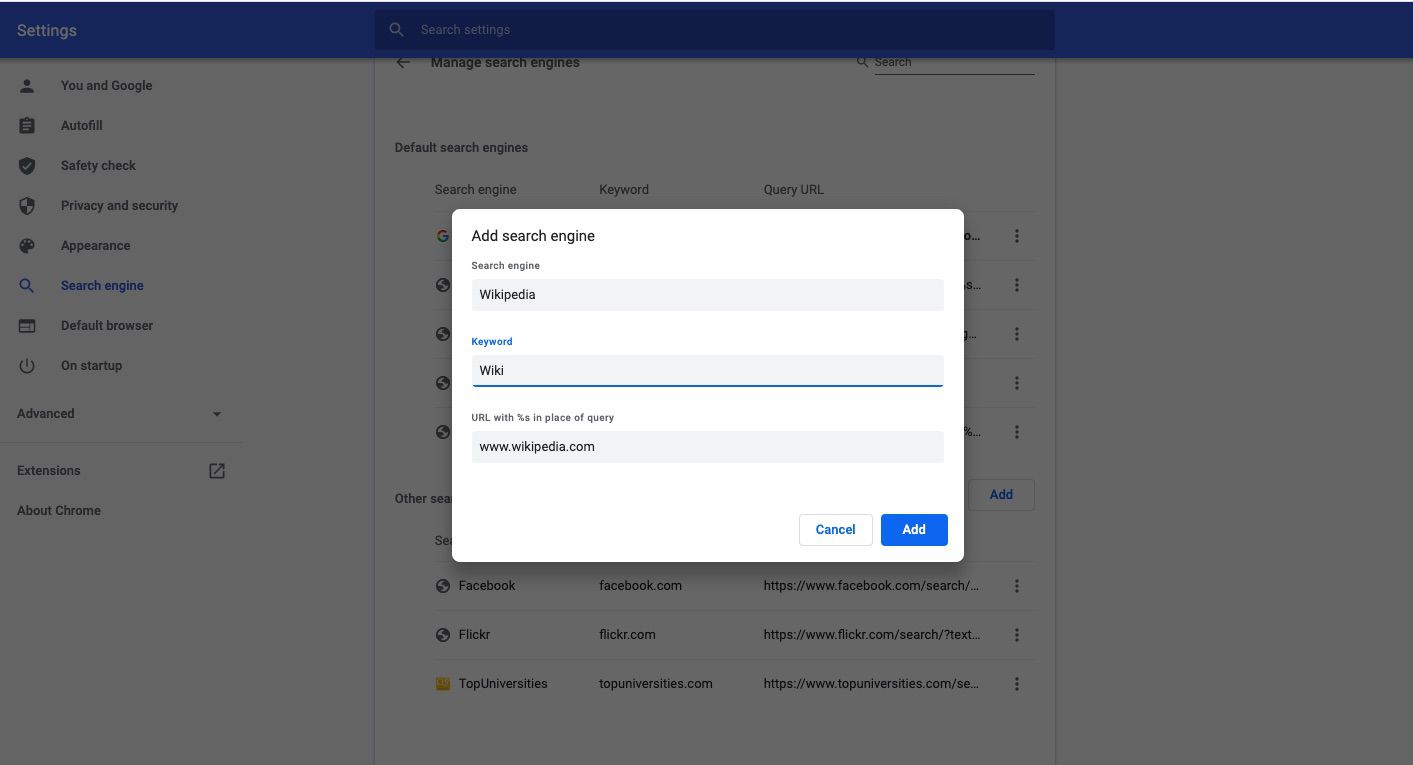Click the Safety check shield icon

[27, 166]
